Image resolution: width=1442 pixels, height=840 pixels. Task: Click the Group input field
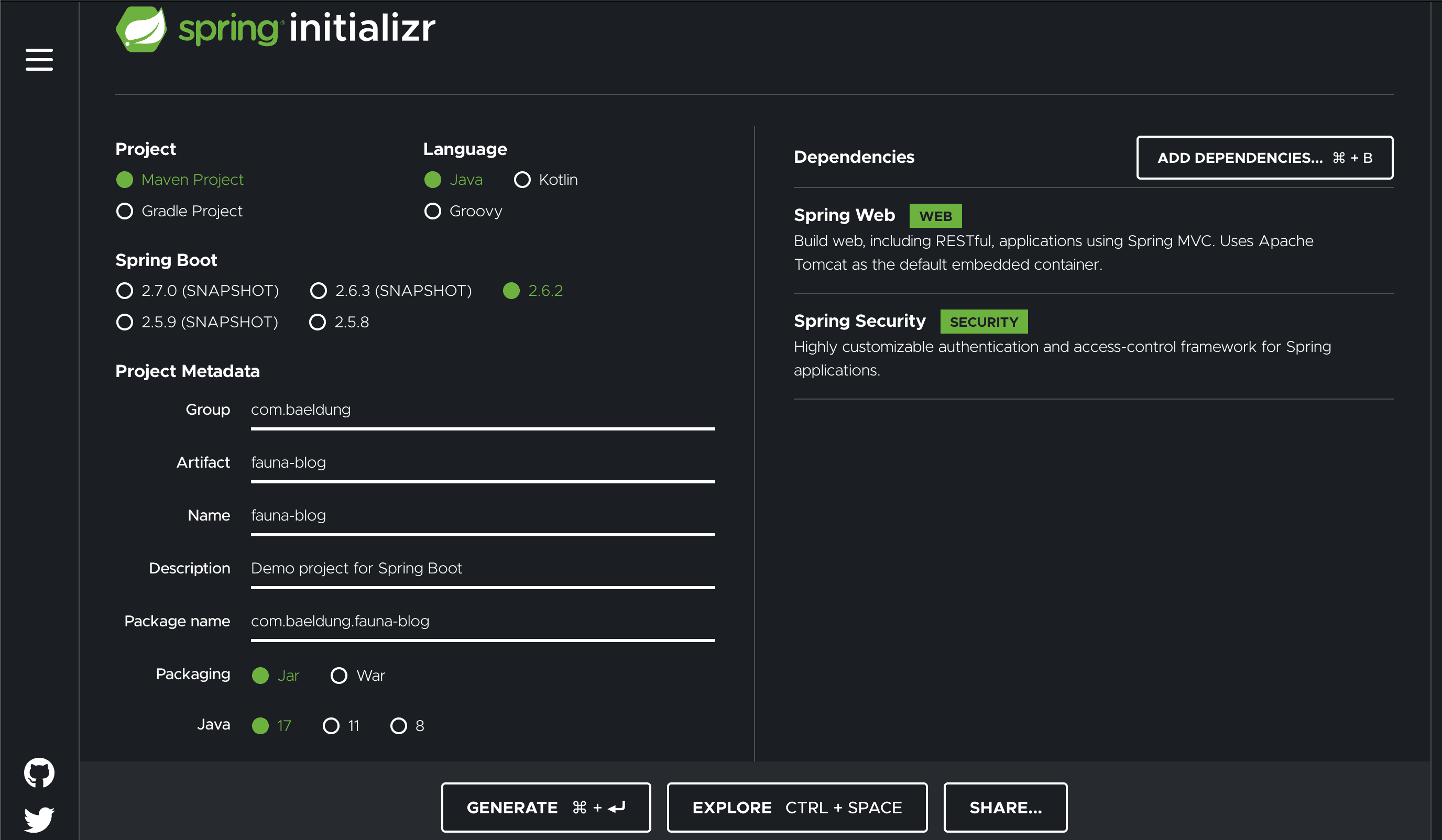pos(483,410)
